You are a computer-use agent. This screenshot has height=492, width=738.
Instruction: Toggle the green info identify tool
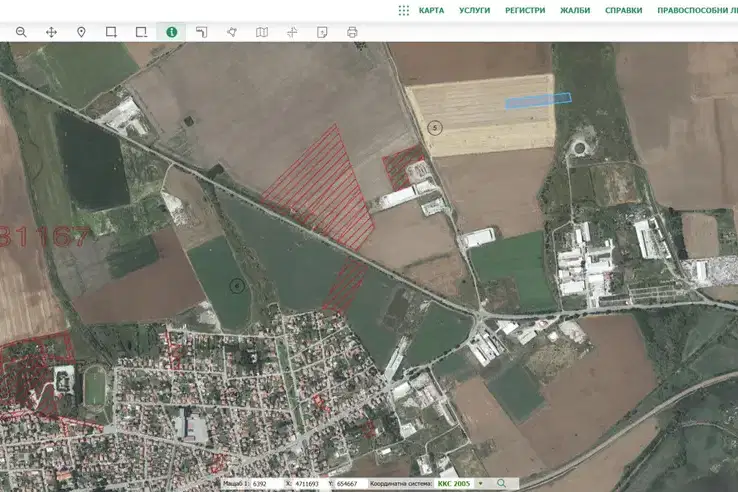pos(171,32)
